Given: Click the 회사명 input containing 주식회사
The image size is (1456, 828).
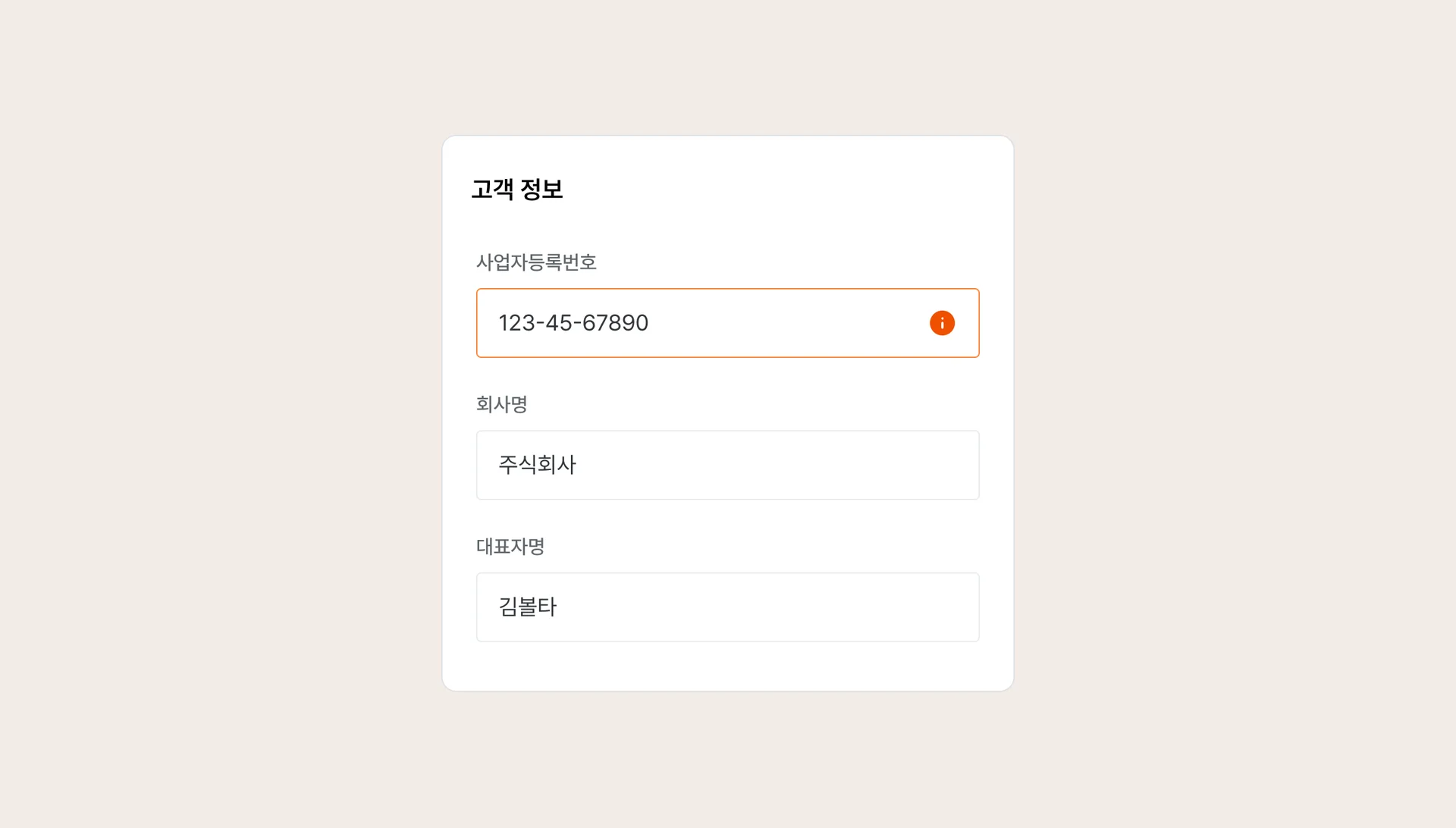Looking at the screenshot, I should [727, 465].
